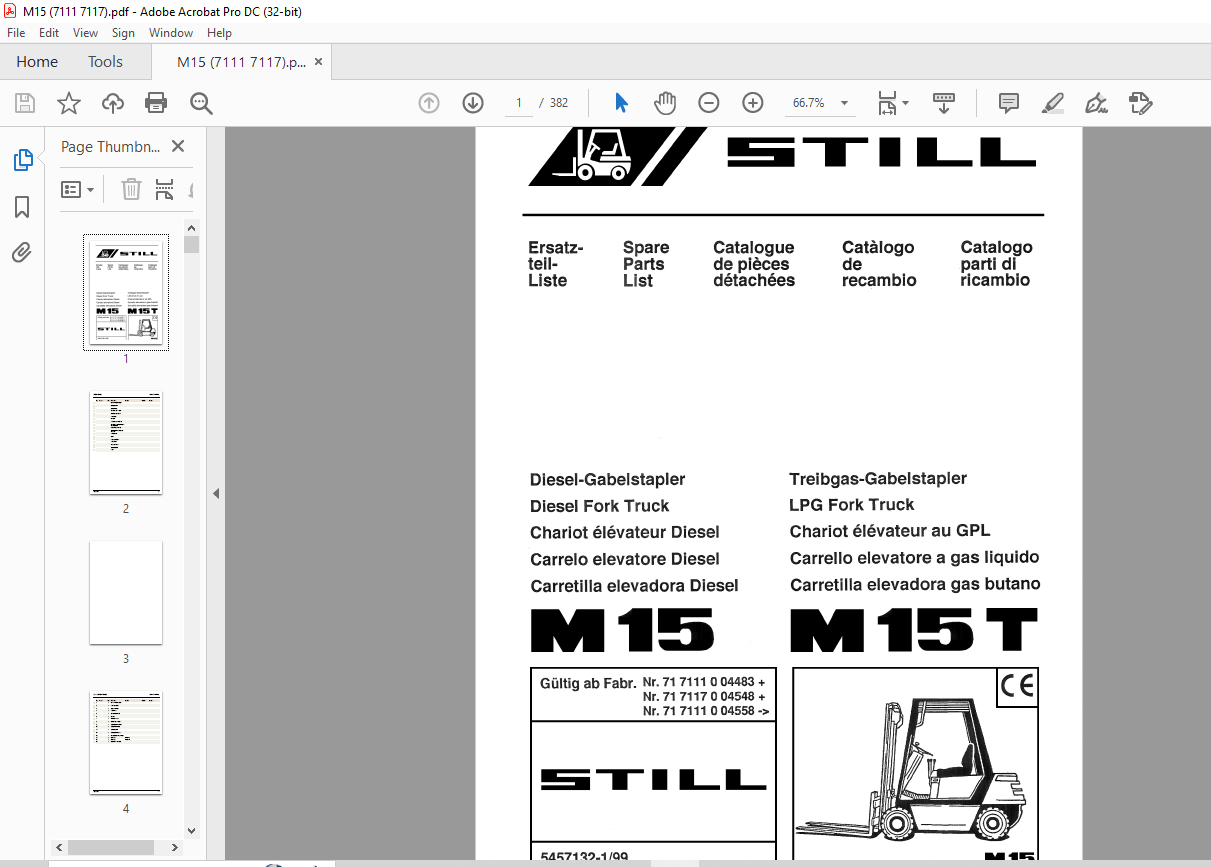The width and height of the screenshot is (1211, 867).
Task: Open the Sign menu
Action: click(123, 32)
